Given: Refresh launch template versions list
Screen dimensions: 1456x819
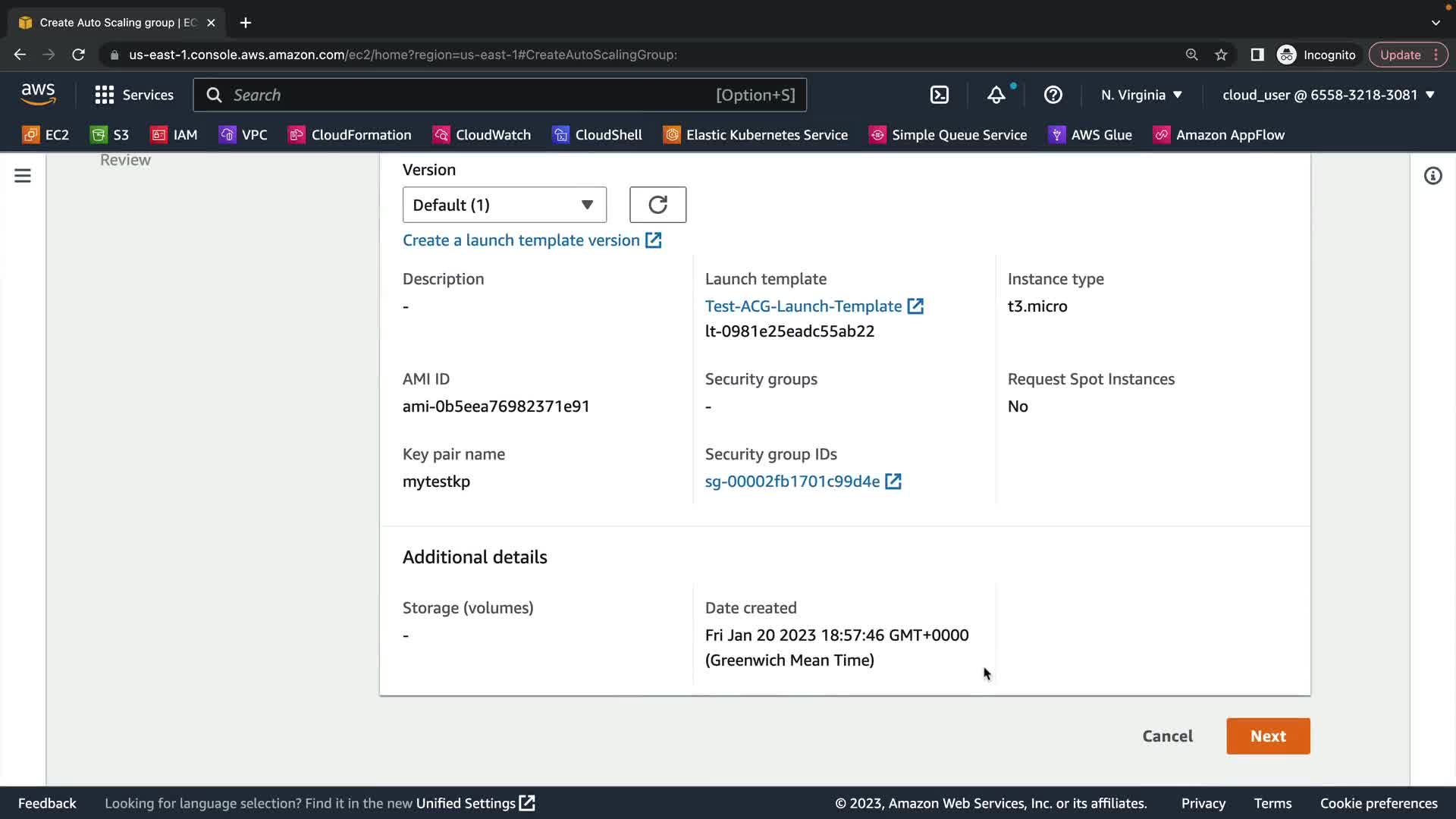Looking at the screenshot, I should tap(657, 205).
